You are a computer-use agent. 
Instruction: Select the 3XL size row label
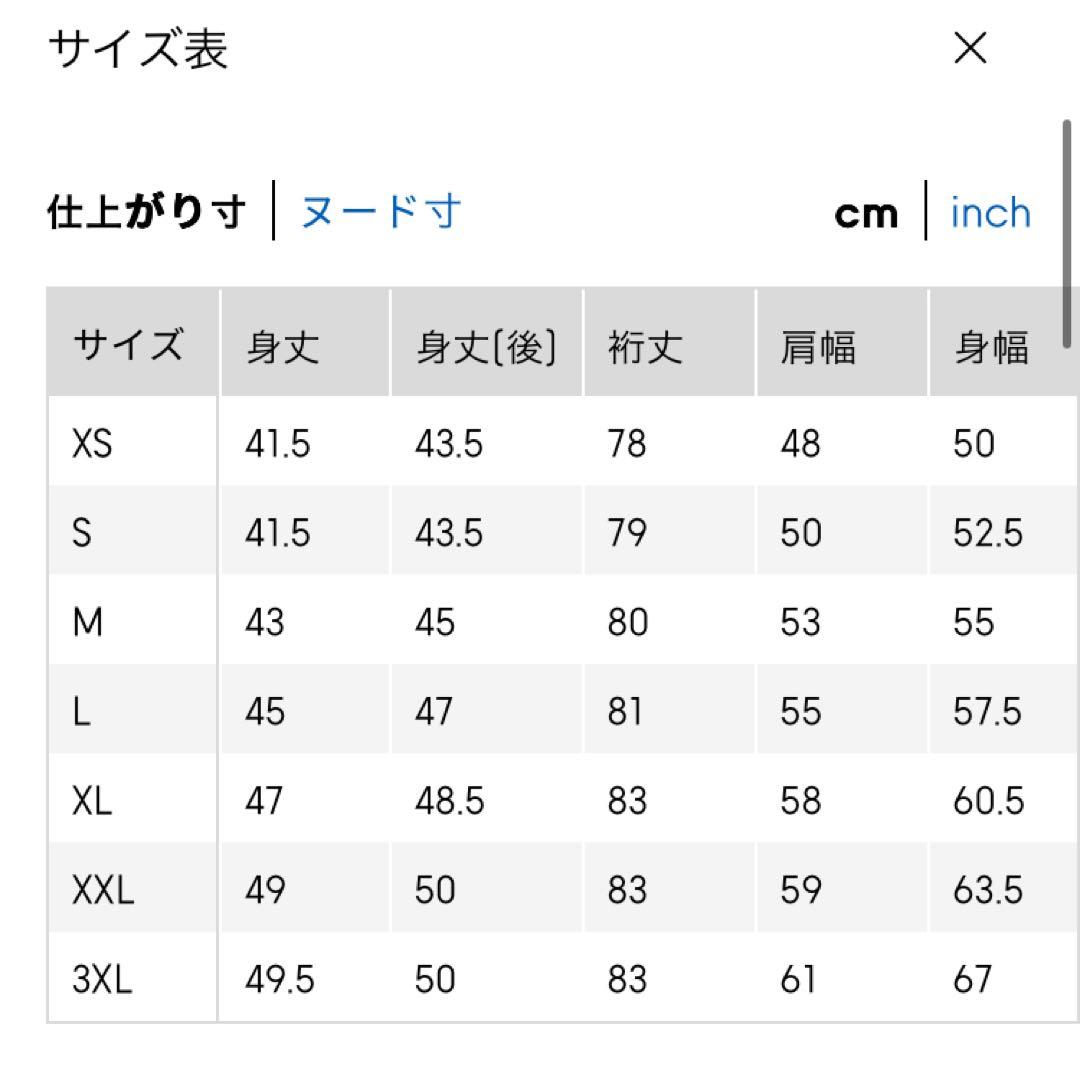click(102, 978)
